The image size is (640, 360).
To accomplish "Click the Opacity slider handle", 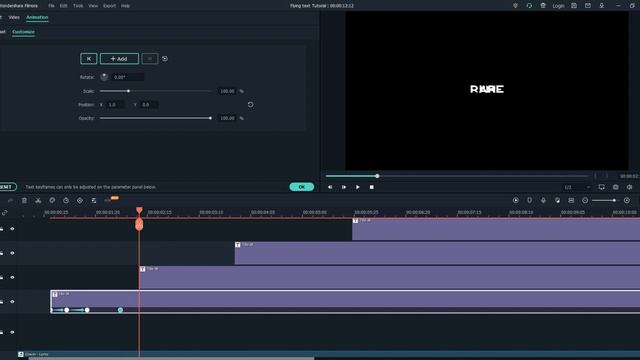I will coord(210,118).
